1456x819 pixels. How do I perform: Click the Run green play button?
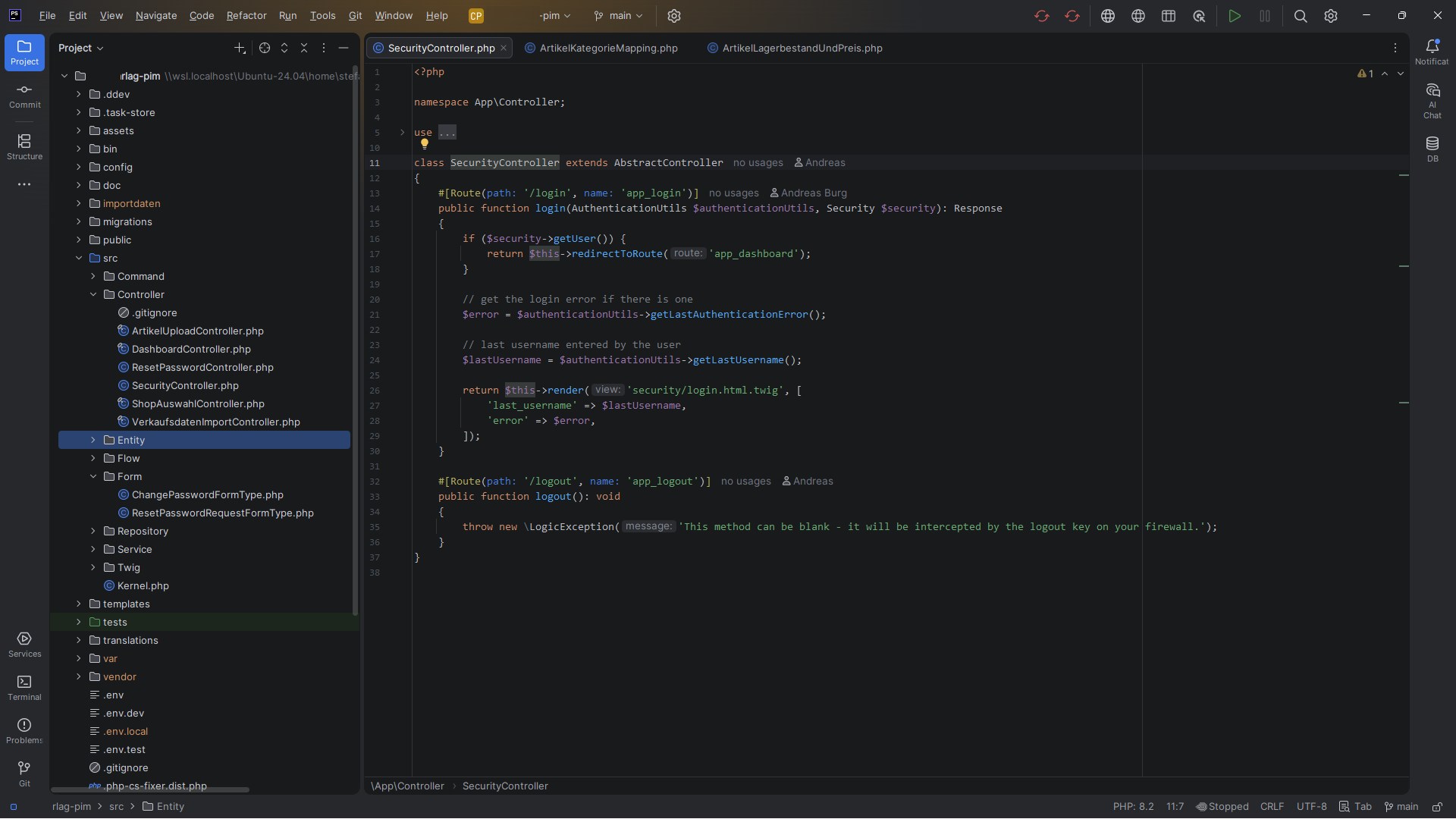tap(1235, 16)
